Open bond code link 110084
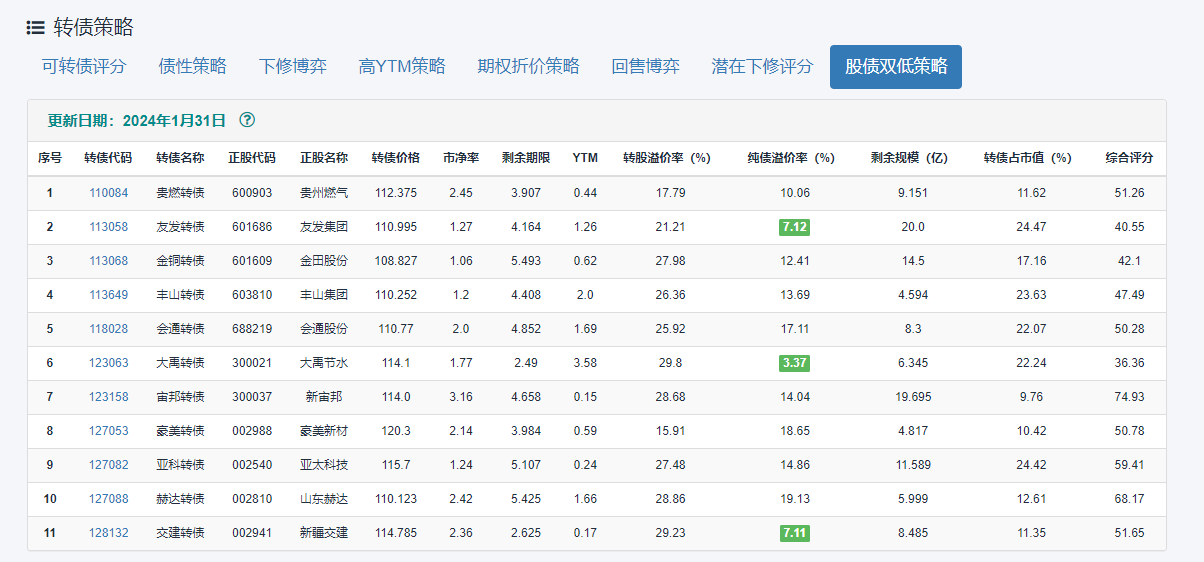Screen dimensions: 1204x562 (108, 193)
